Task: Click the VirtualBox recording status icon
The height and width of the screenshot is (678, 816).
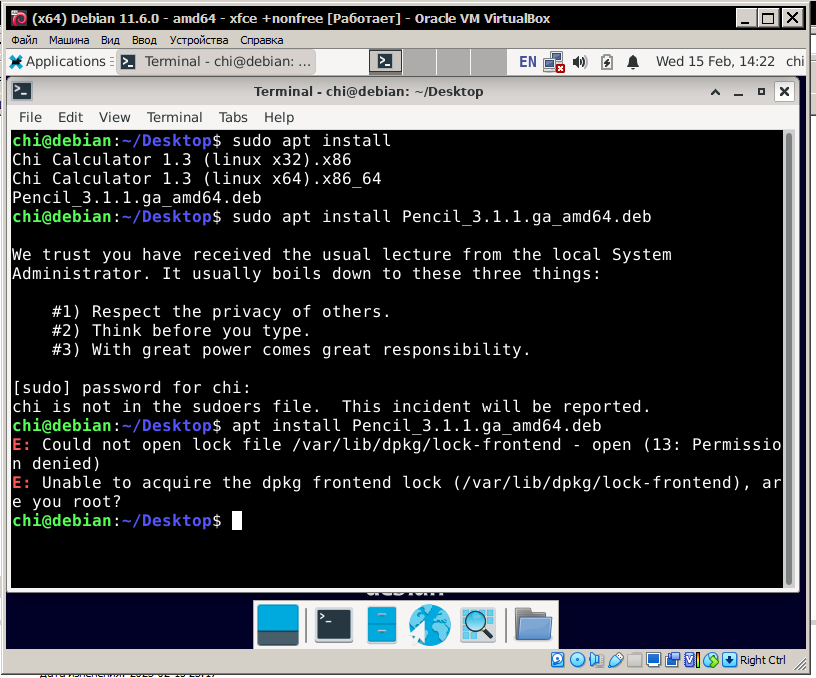Action: point(672,660)
